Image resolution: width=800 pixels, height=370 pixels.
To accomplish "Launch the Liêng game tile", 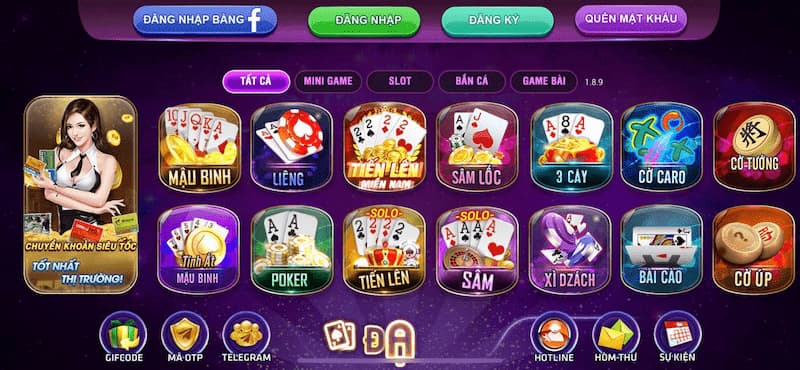I will tap(291, 147).
